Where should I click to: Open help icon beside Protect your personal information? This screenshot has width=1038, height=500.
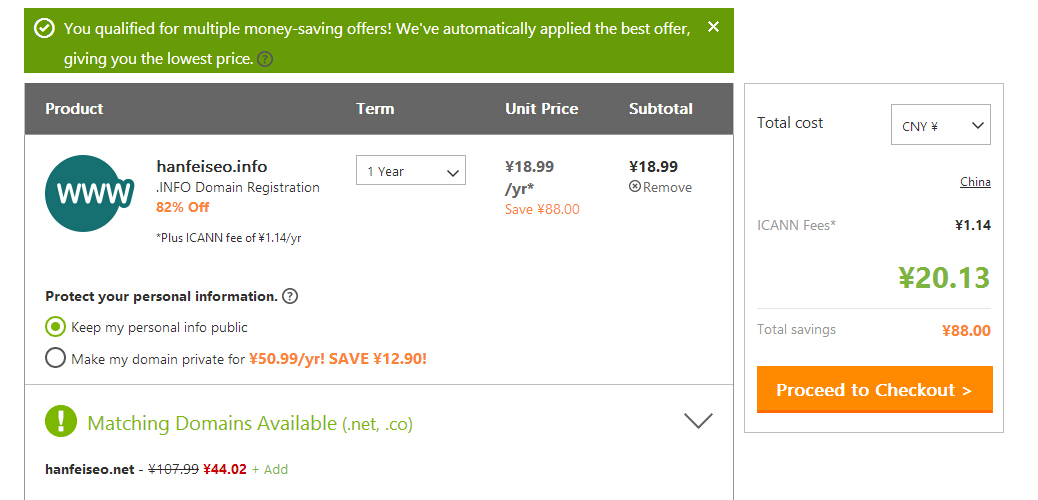coord(290,296)
